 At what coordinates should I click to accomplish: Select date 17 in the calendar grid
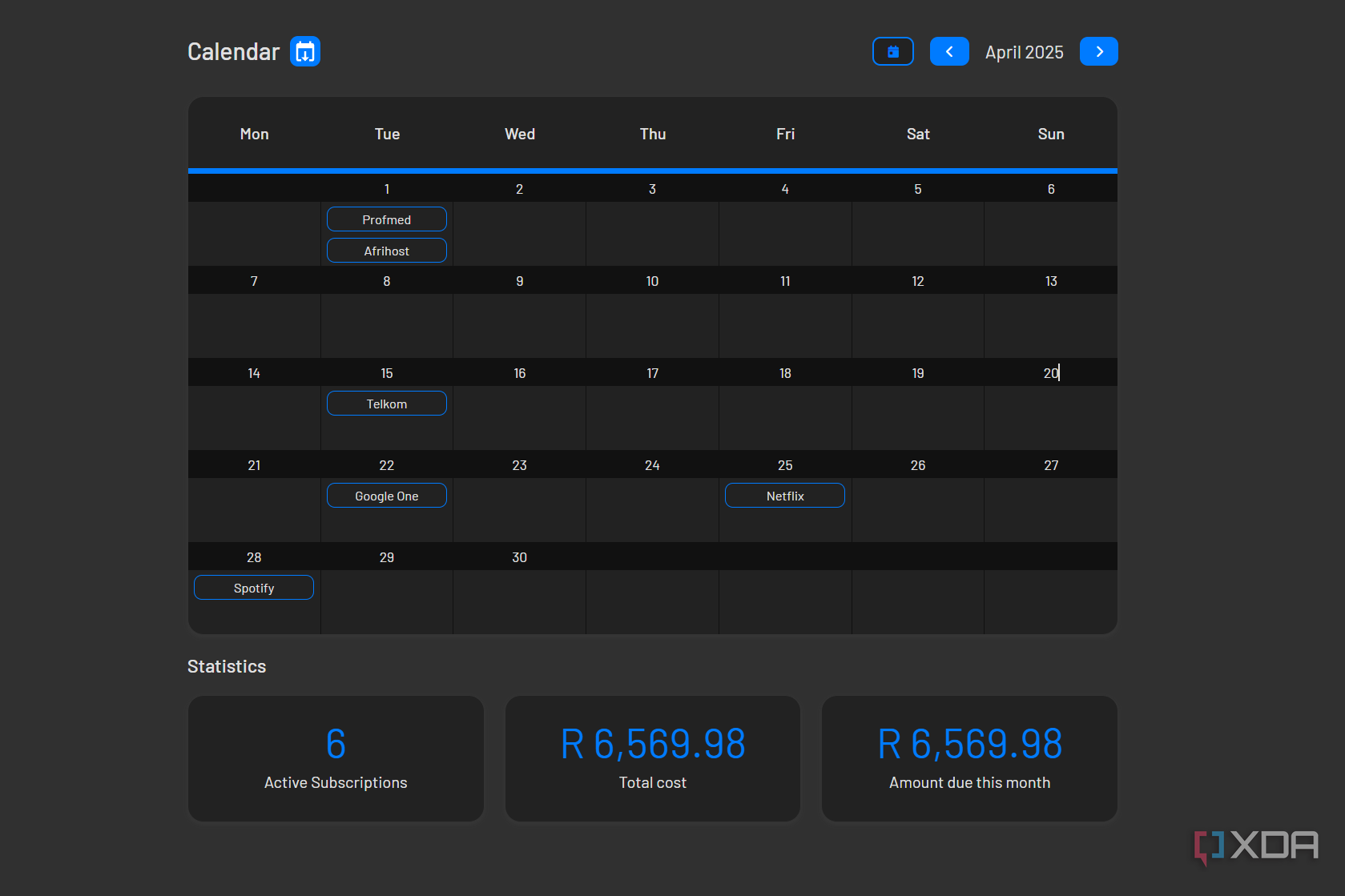653,373
